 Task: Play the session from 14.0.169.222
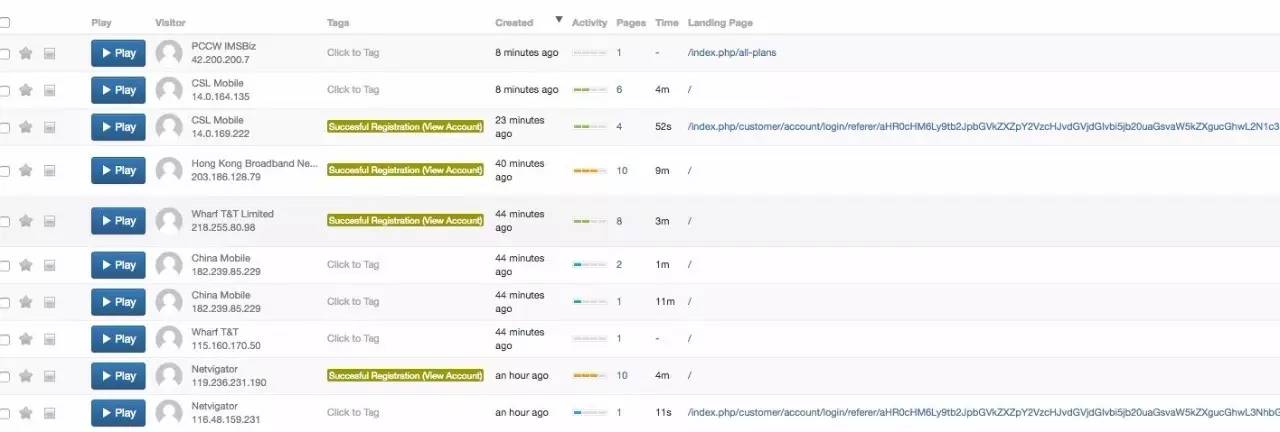click(x=118, y=127)
